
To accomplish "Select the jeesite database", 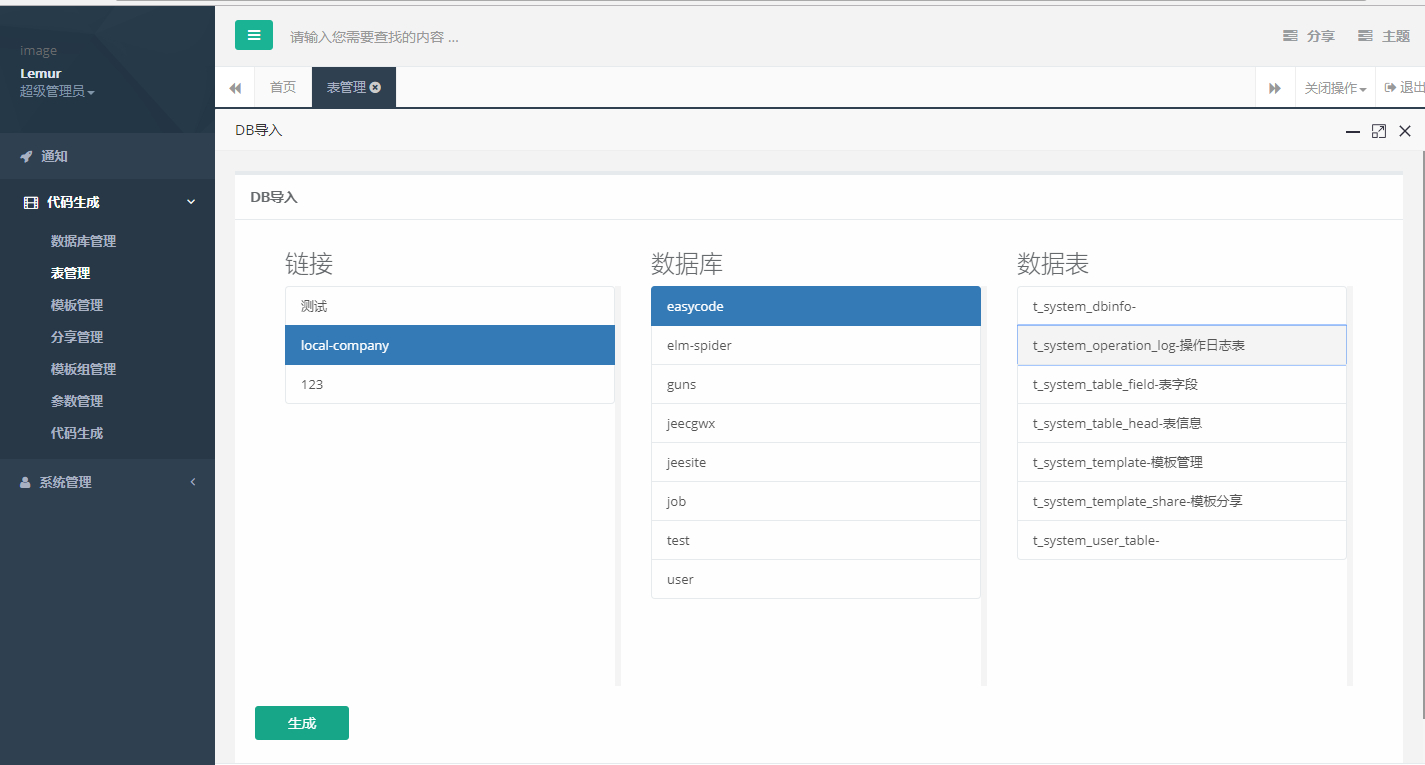I will (816, 462).
